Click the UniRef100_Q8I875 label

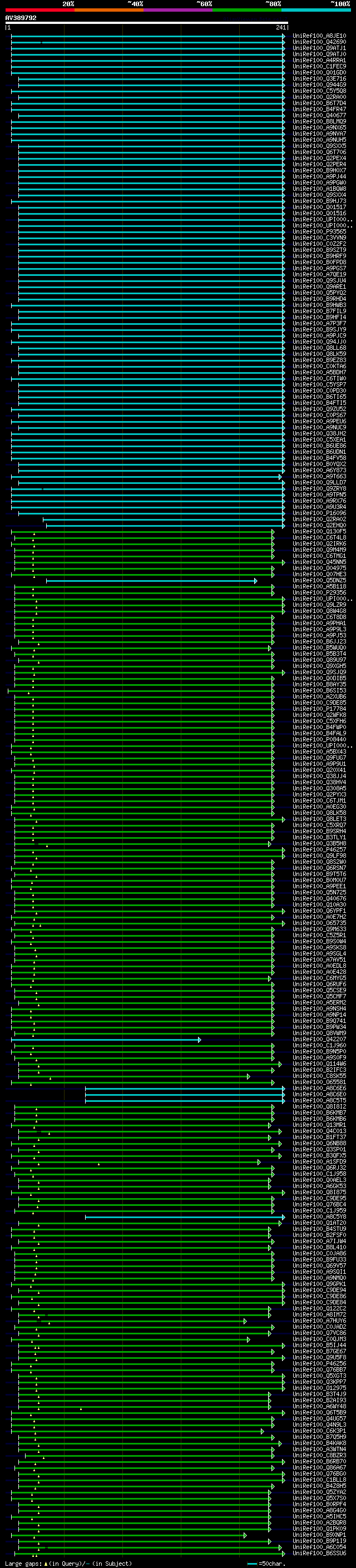(x=319, y=1193)
